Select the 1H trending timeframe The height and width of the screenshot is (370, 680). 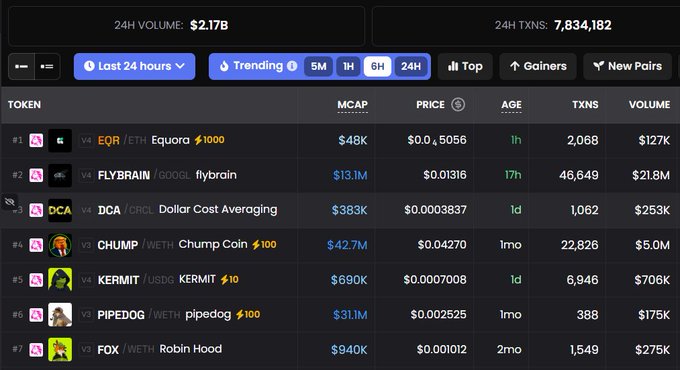point(348,66)
